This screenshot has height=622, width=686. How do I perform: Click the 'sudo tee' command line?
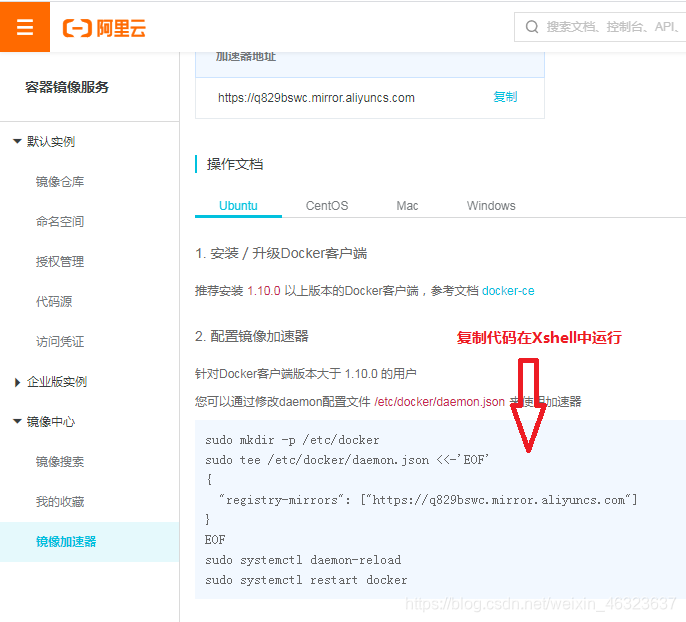347,460
